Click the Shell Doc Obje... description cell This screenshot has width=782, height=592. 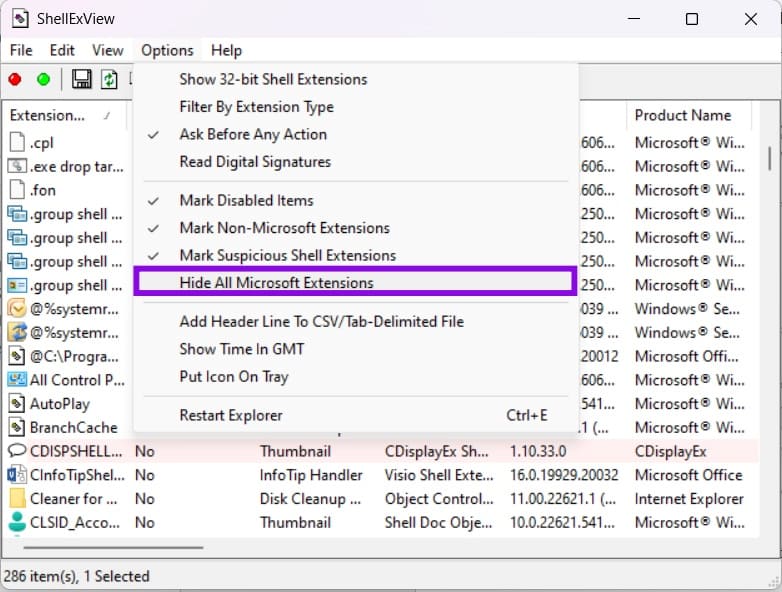coord(438,522)
